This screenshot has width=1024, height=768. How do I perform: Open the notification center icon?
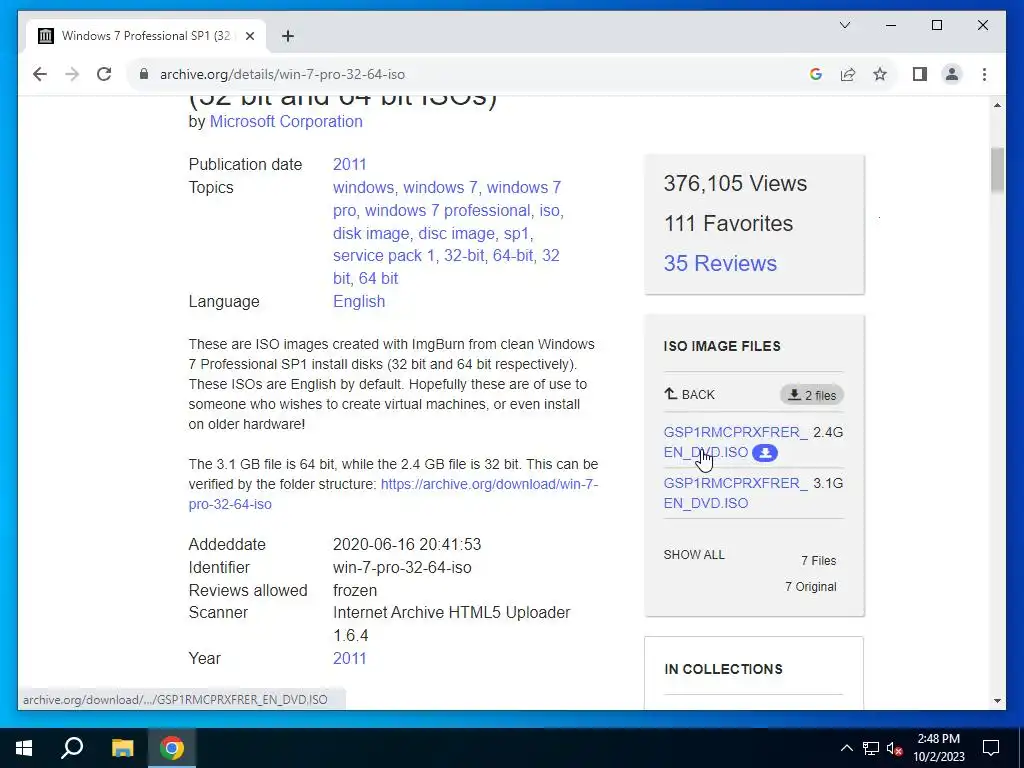(x=991, y=748)
